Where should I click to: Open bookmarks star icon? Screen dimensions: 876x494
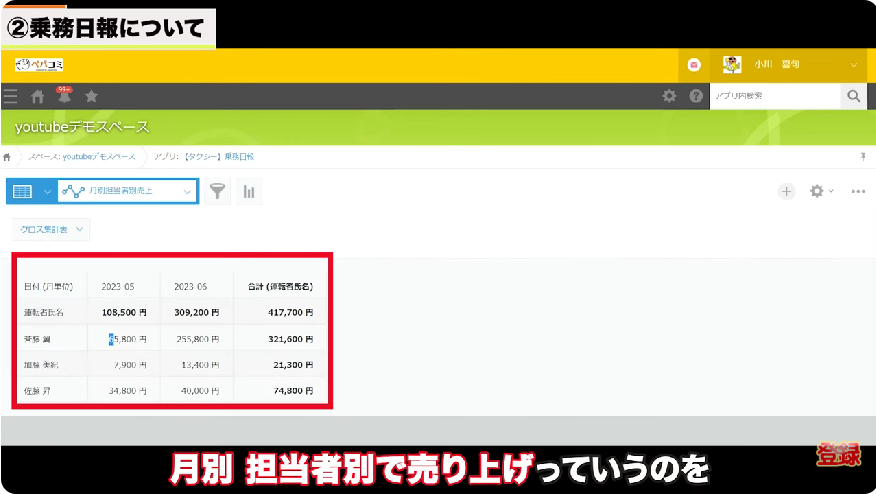click(x=91, y=96)
